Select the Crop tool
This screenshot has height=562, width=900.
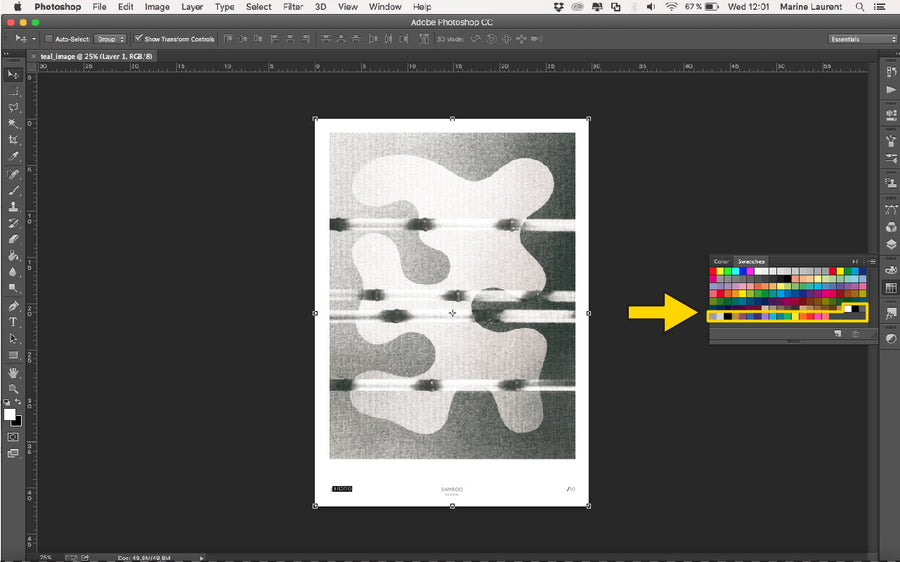(x=14, y=141)
